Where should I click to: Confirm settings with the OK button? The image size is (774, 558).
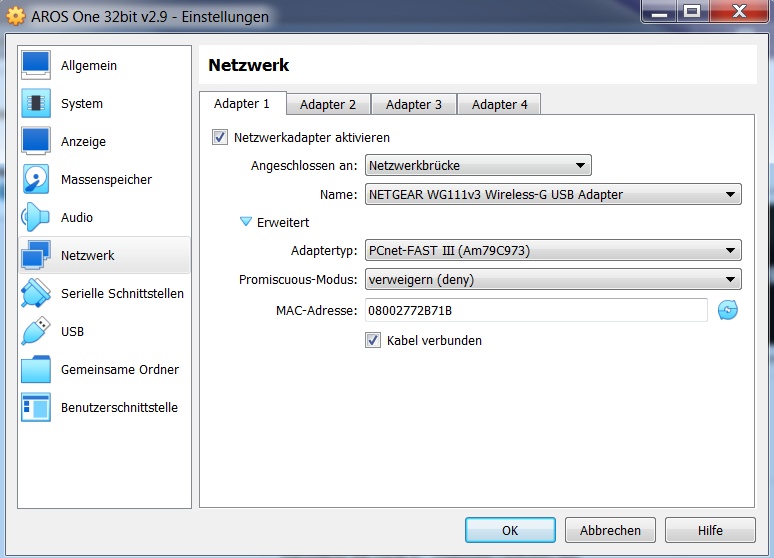[510, 531]
